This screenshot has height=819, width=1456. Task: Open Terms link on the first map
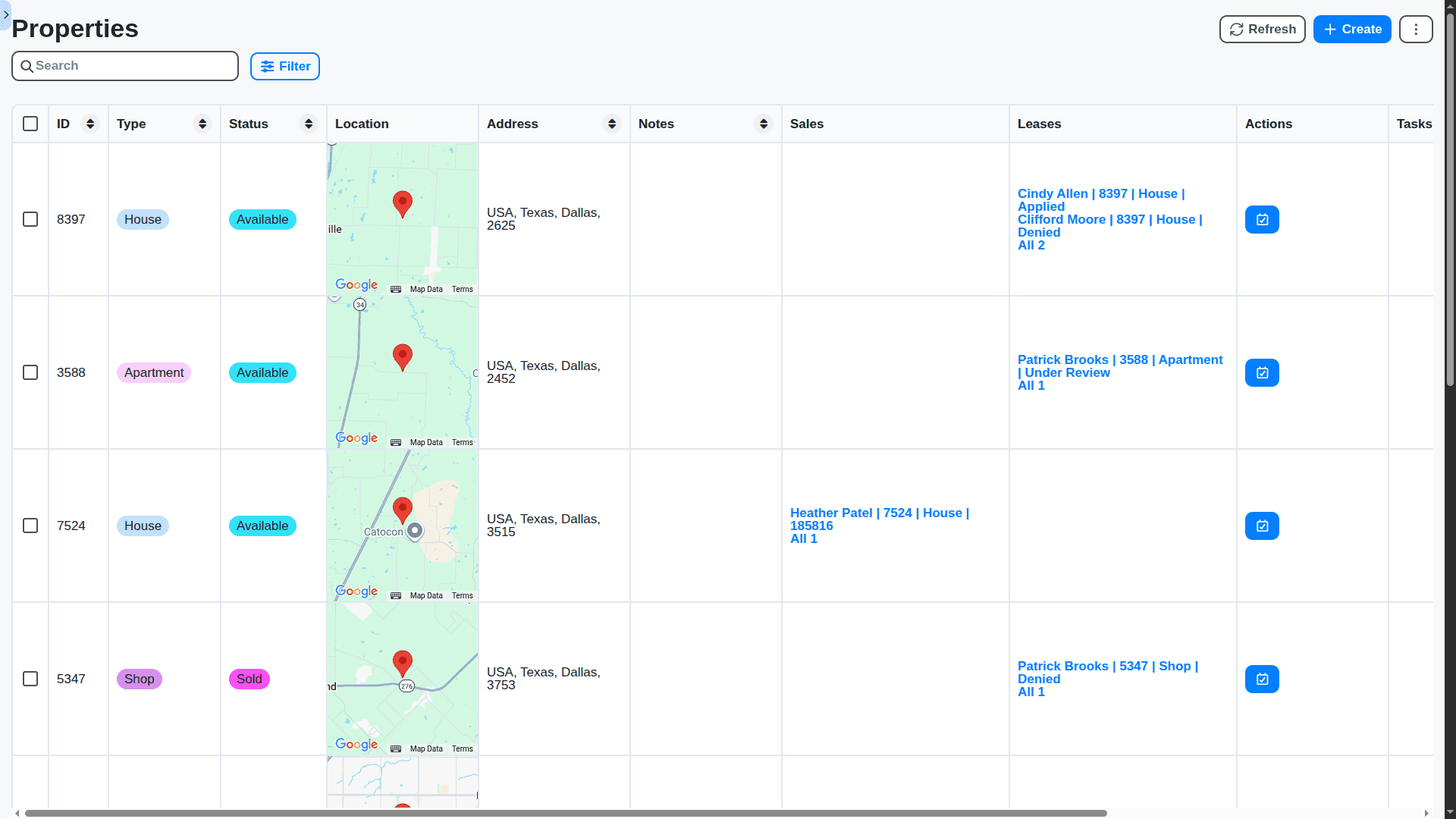click(x=462, y=289)
